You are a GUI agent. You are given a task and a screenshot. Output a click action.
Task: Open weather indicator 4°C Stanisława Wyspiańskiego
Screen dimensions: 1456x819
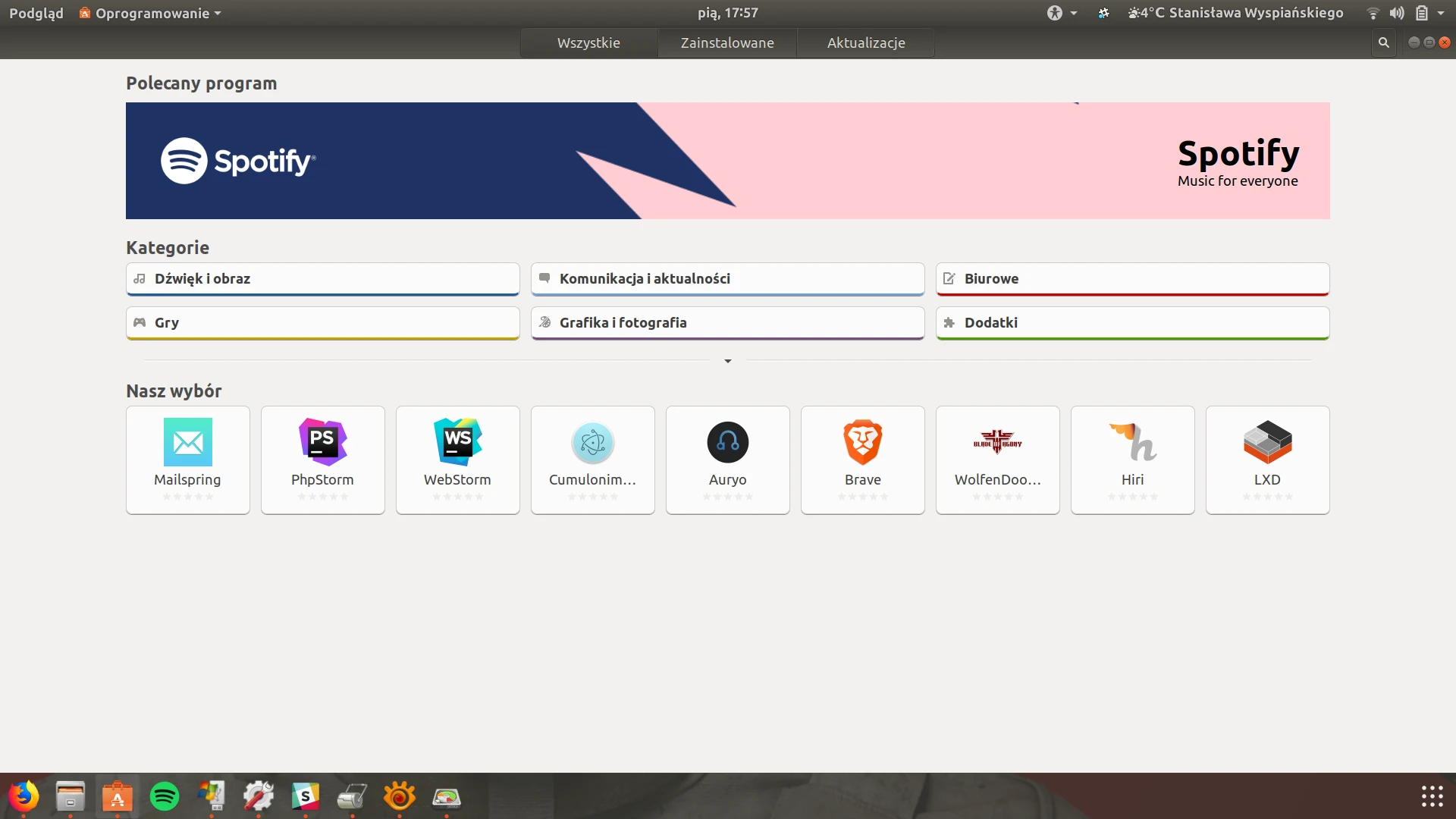click(1235, 13)
